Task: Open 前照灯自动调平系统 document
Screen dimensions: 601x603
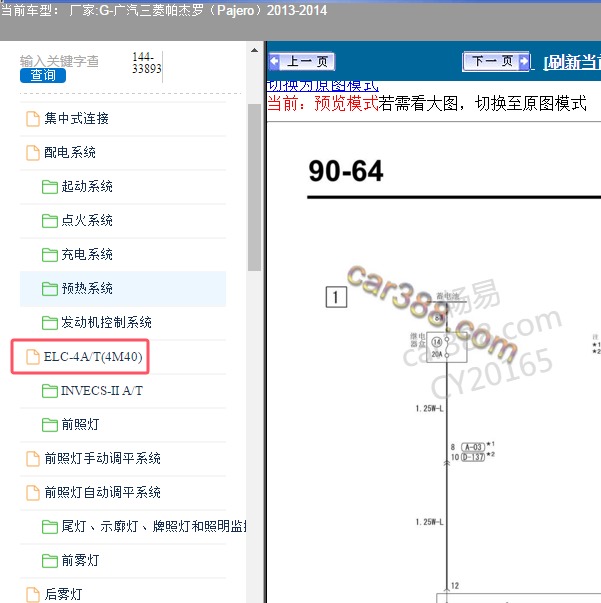Action: tap(102, 492)
